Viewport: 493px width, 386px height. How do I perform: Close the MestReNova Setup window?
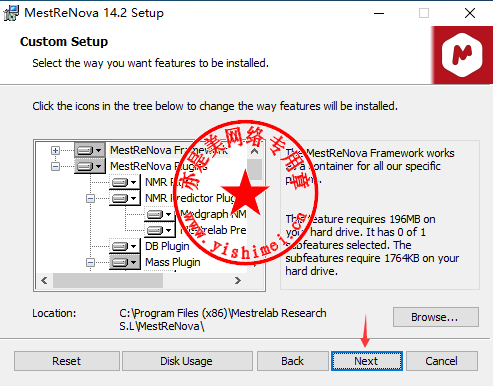(x=470, y=13)
